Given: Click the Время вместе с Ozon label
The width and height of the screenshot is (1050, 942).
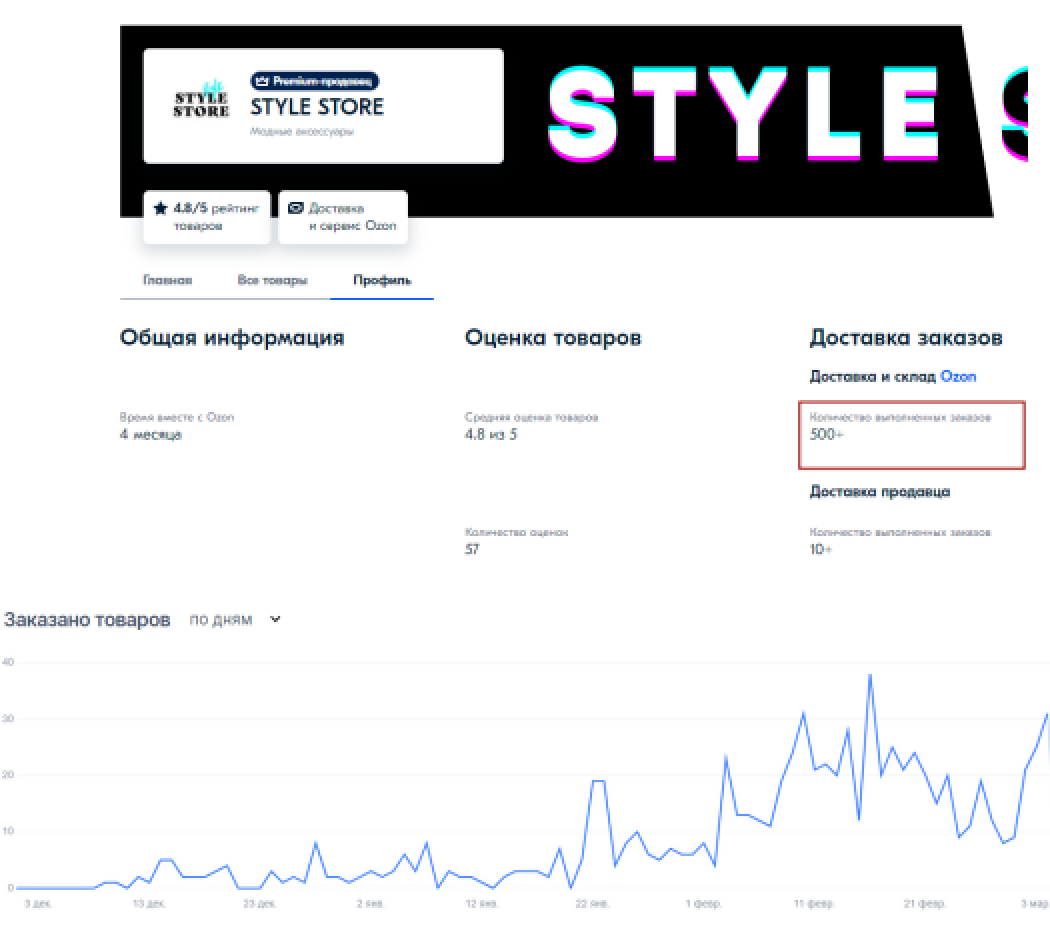Looking at the screenshot, I should (177, 417).
